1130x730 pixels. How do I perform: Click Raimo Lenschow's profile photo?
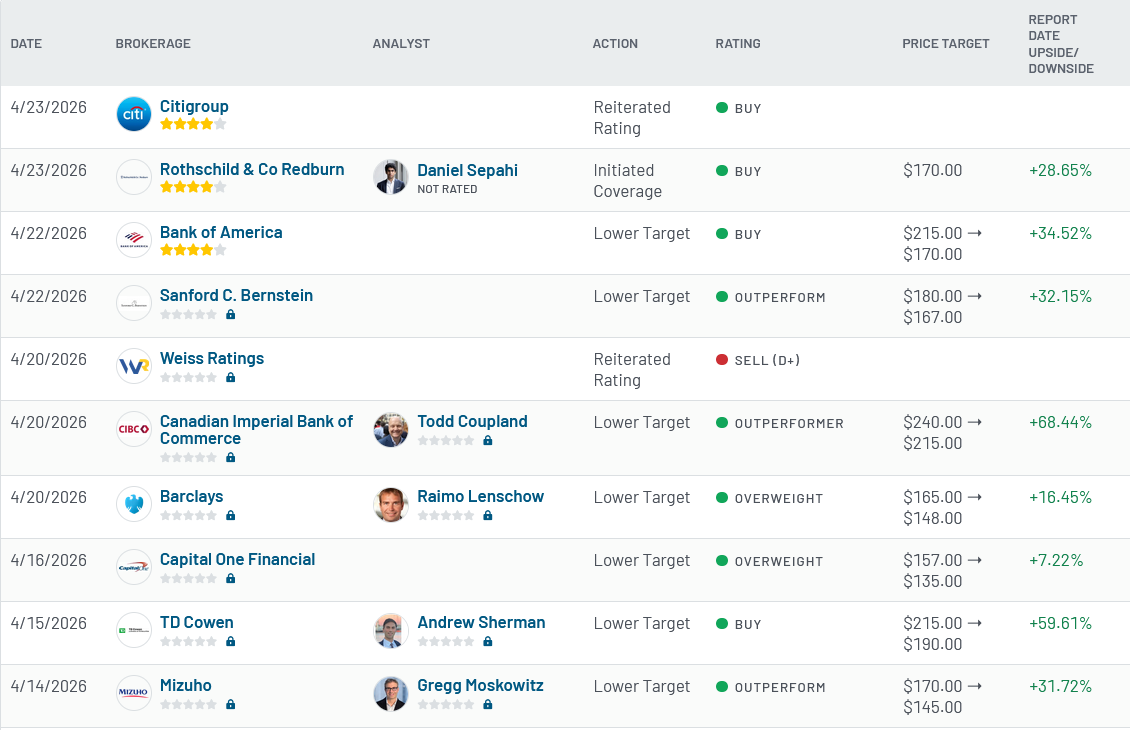pyautogui.click(x=391, y=504)
